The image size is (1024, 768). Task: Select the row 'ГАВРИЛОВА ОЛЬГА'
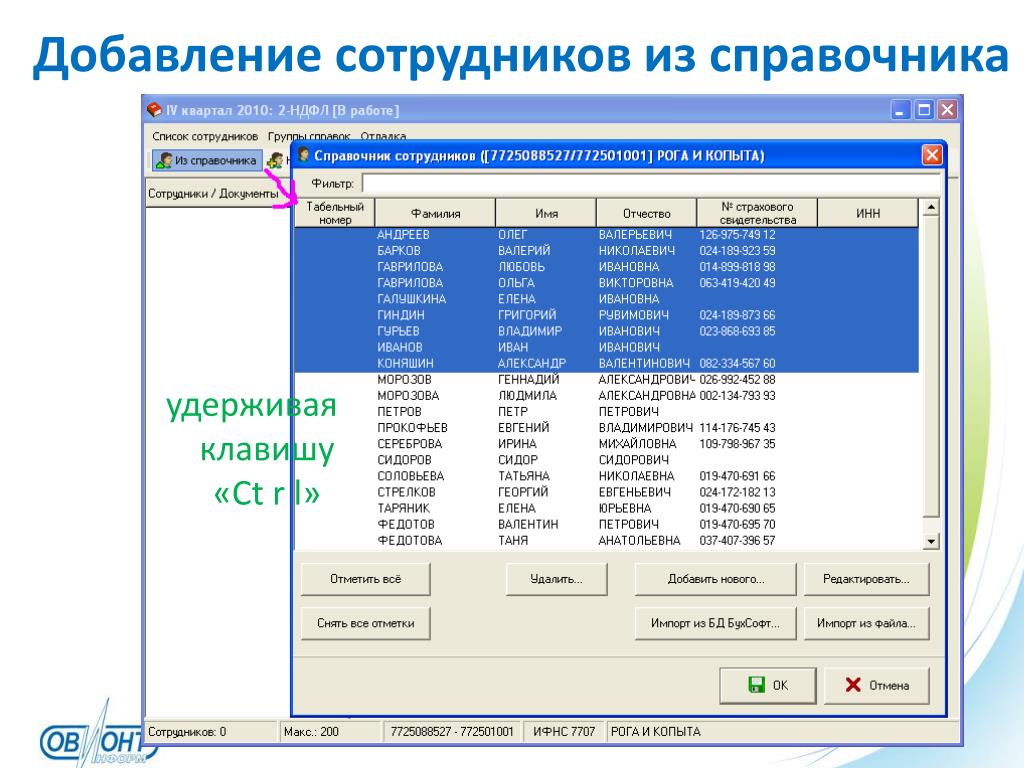(607, 283)
